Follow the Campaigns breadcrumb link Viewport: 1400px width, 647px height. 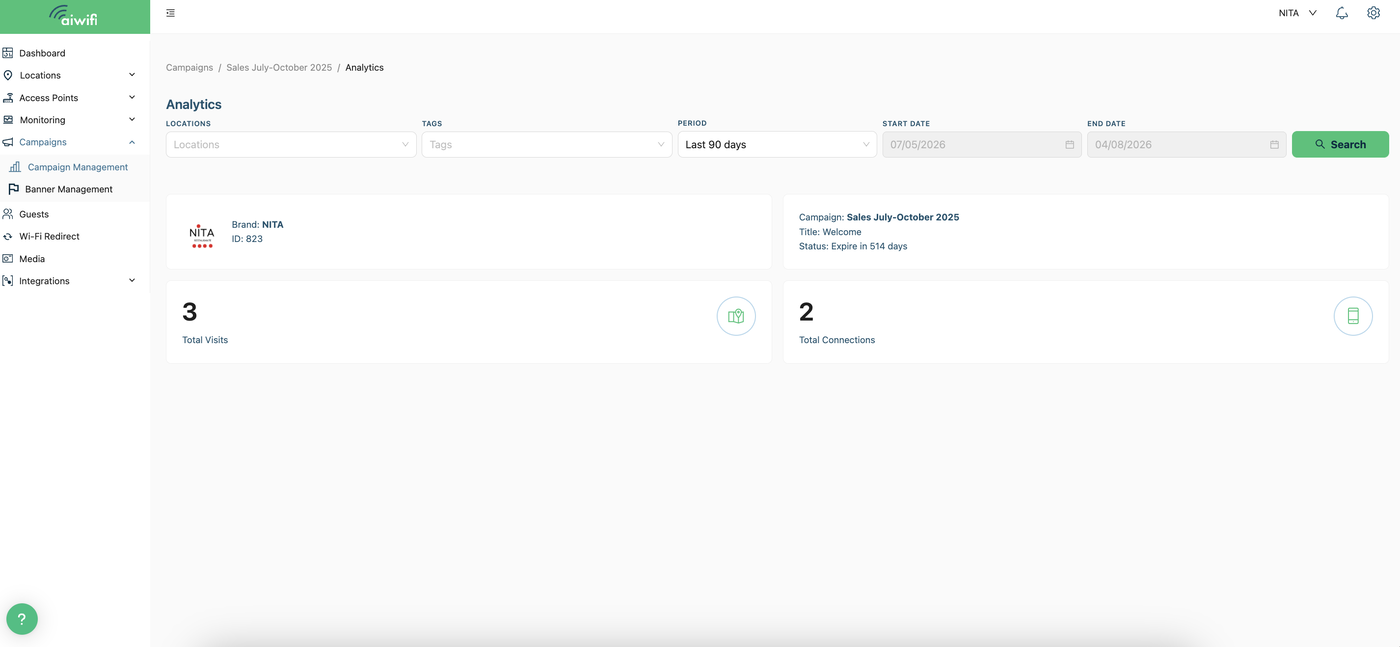click(189, 68)
